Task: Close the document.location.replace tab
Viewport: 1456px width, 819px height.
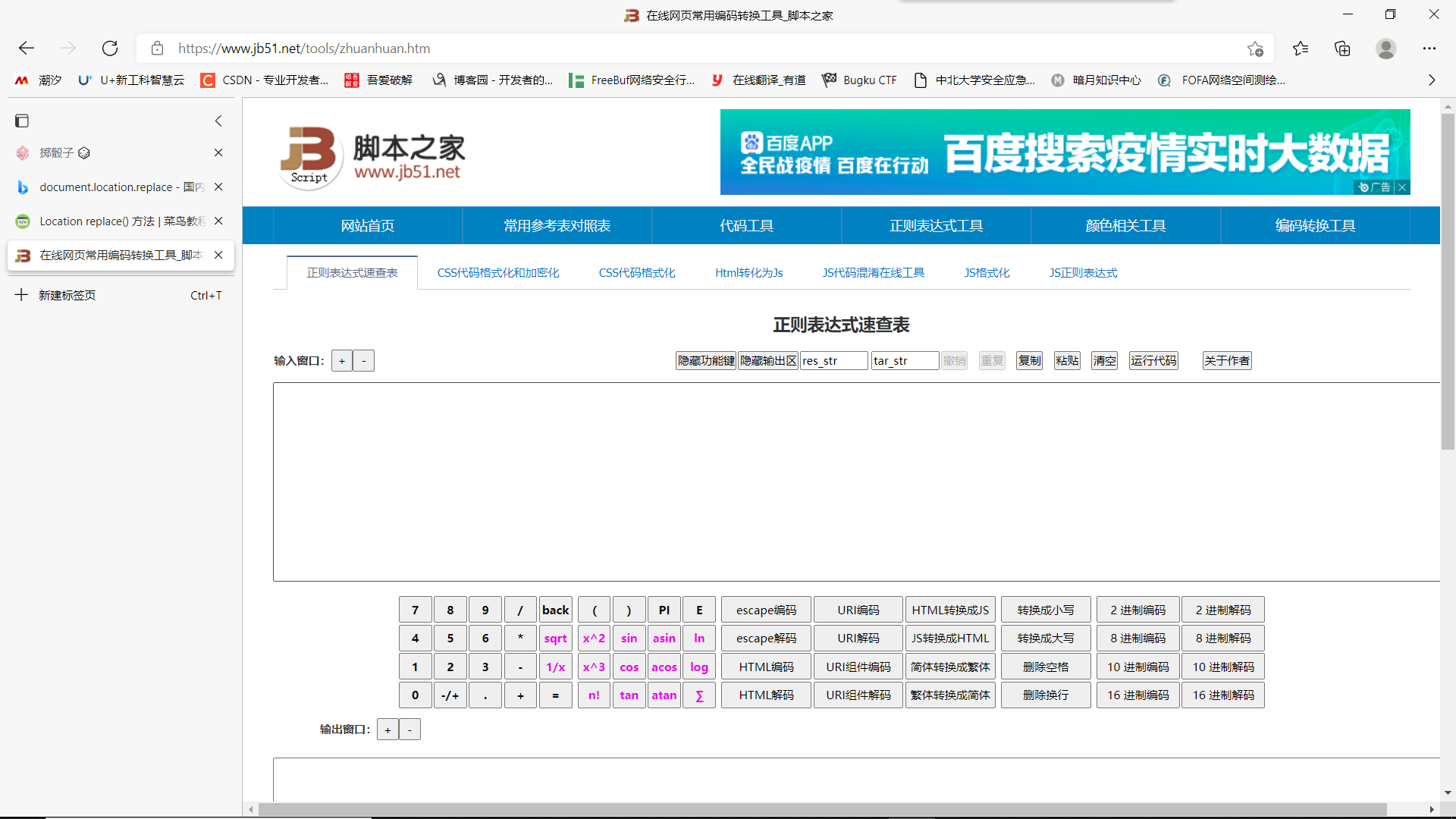Action: tap(218, 187)
